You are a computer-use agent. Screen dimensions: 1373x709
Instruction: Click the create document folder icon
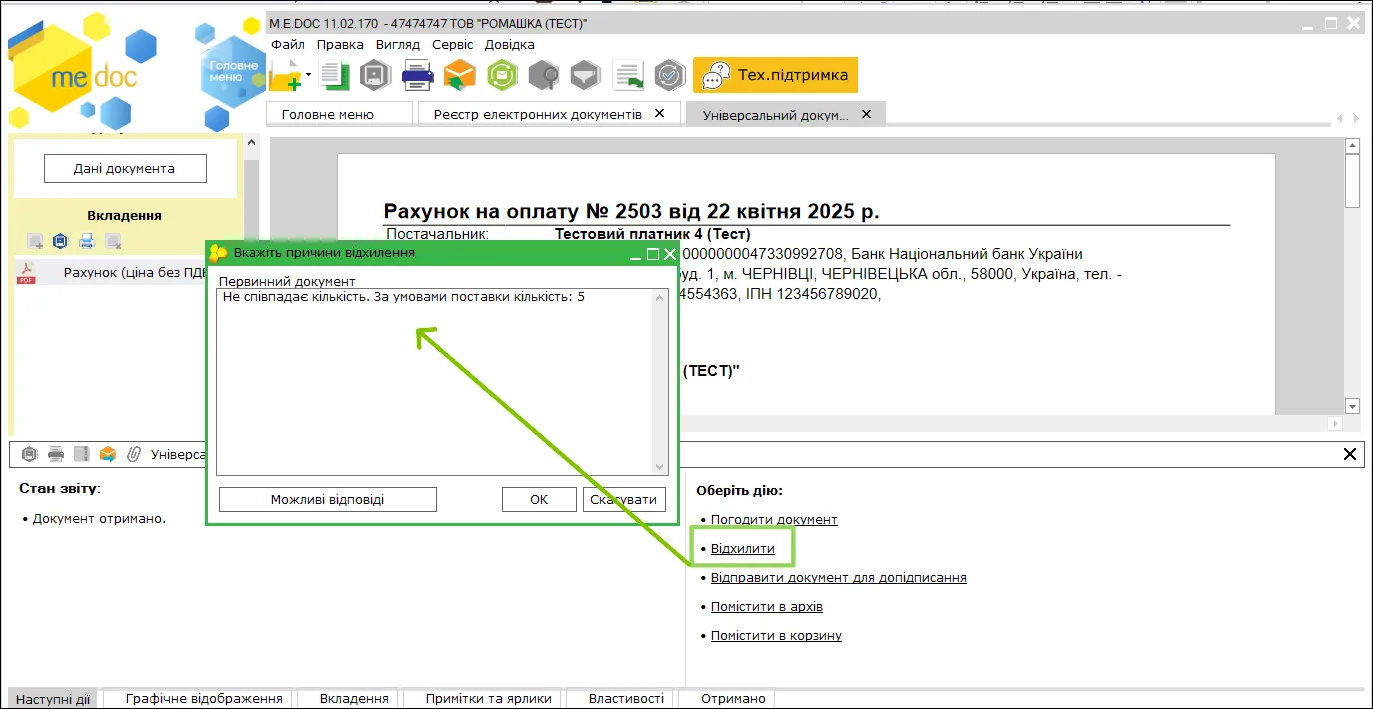click(285, 75)
